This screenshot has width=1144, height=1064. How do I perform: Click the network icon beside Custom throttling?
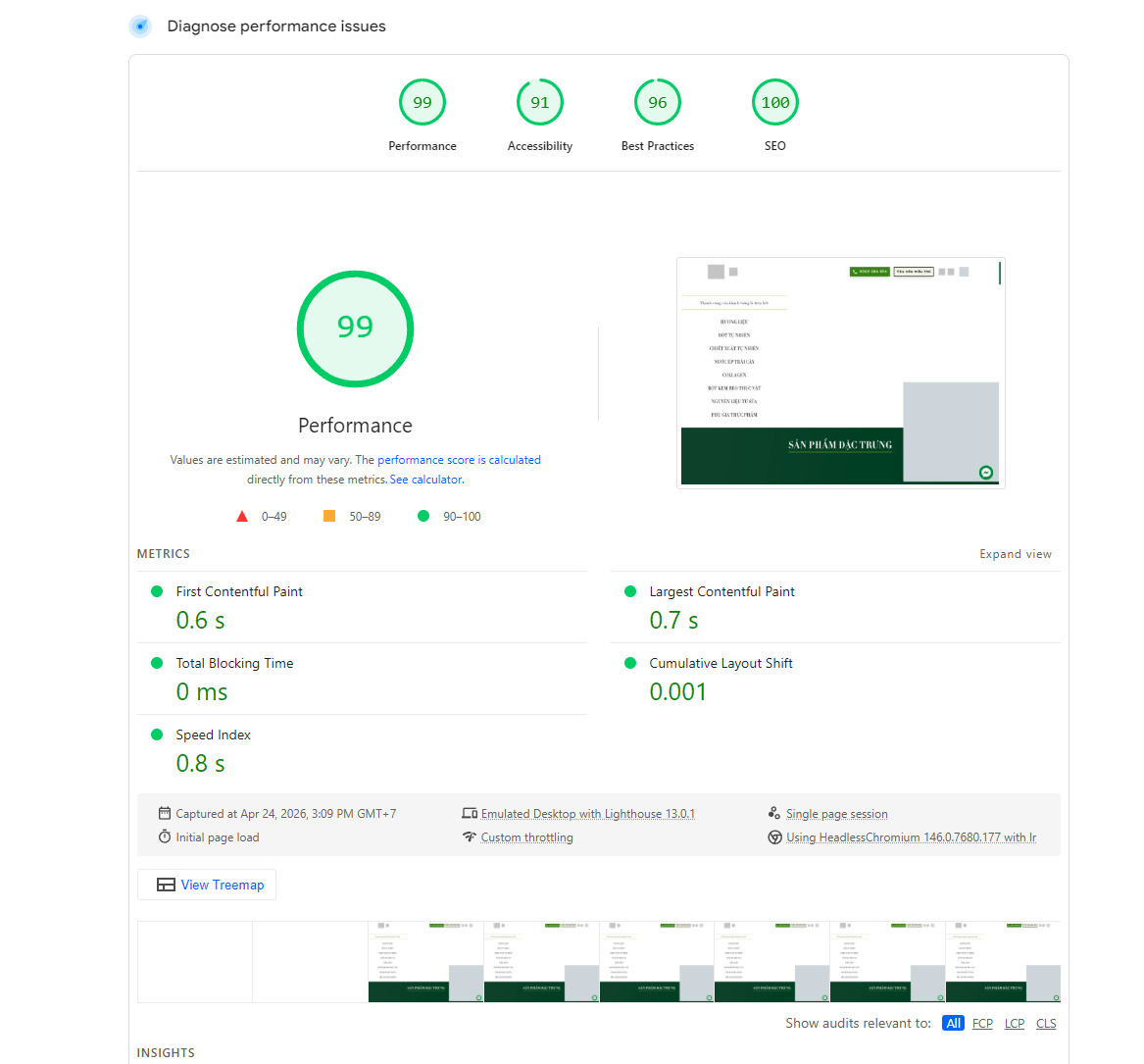click(470, 836)
